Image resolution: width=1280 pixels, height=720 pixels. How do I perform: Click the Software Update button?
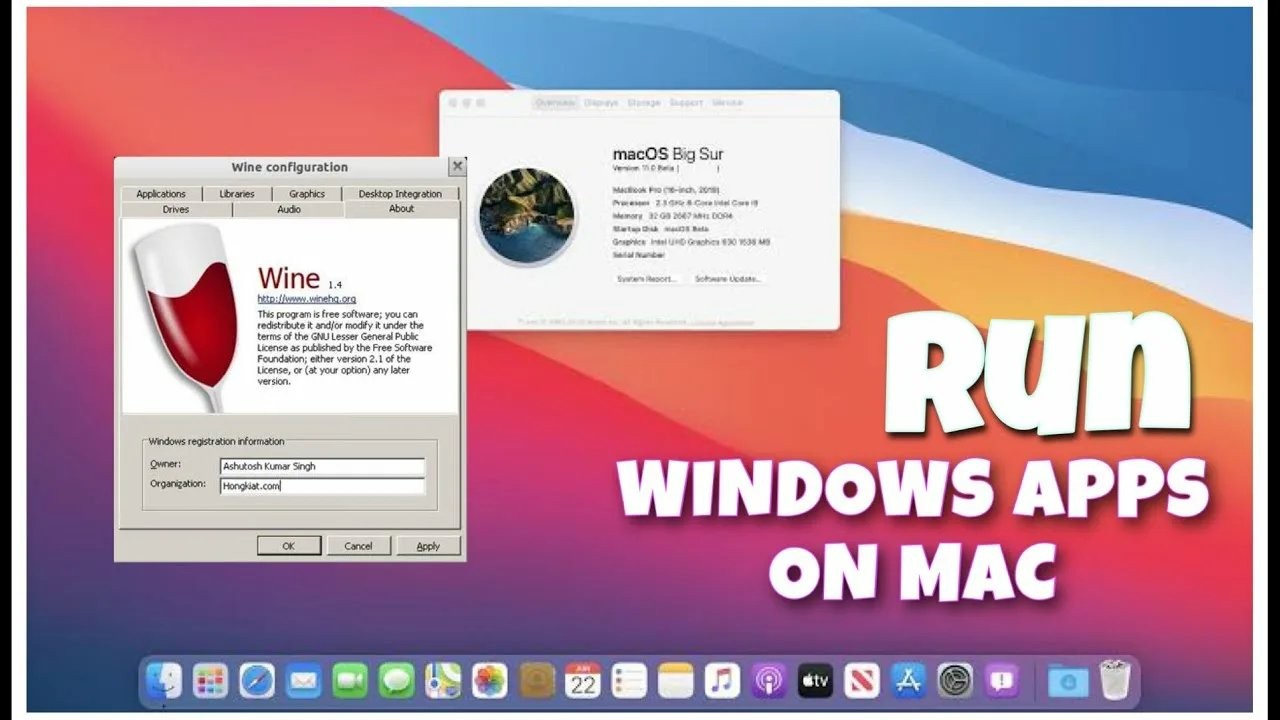728,279
